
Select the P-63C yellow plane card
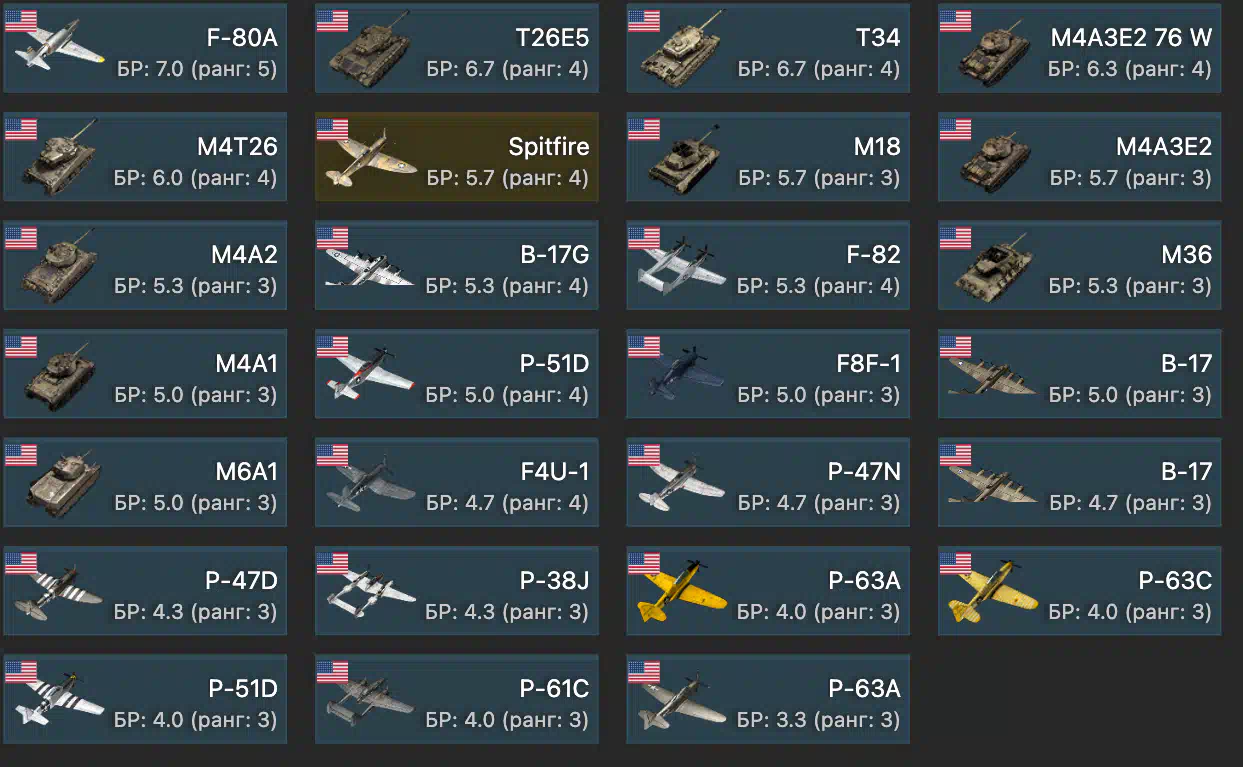pos(1080,591)
